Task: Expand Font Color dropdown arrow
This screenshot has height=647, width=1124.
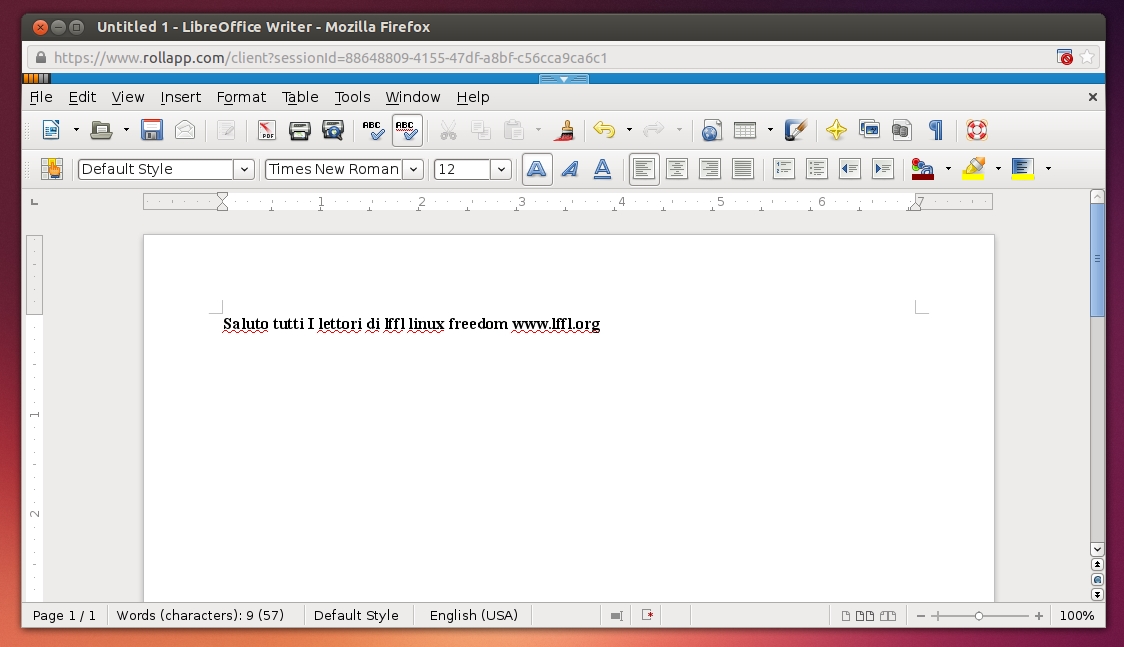Action: point(948,169)
